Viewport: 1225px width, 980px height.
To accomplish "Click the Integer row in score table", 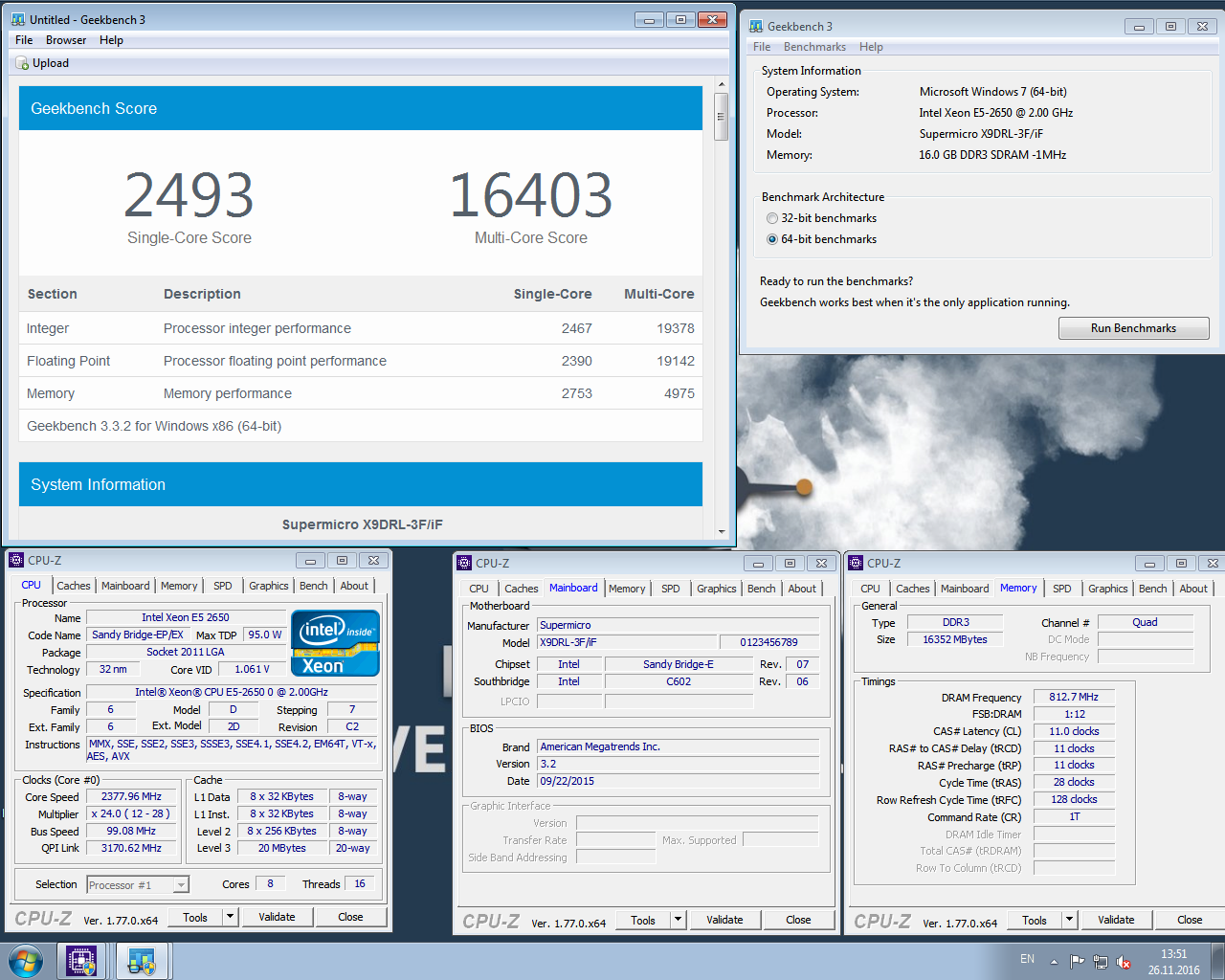I will coord(361,328).
